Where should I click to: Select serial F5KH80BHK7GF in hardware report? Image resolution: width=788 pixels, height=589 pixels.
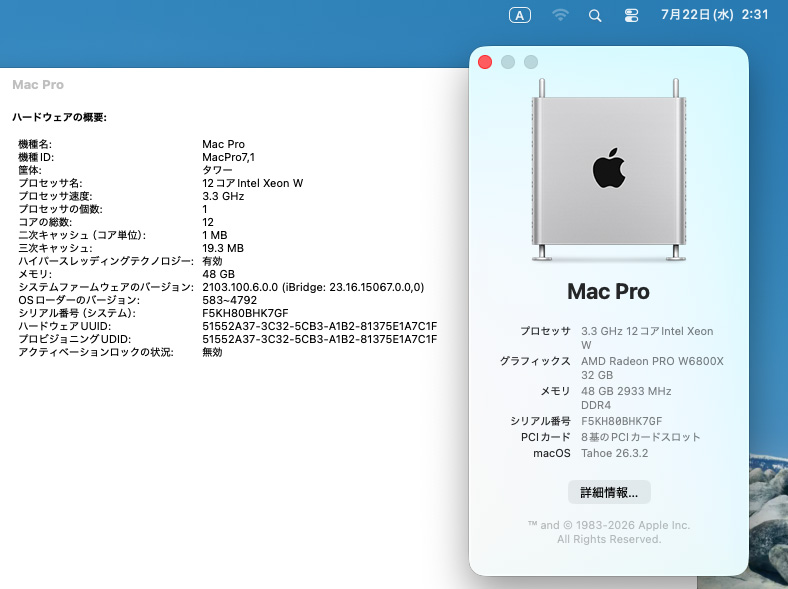click(245, 314)
